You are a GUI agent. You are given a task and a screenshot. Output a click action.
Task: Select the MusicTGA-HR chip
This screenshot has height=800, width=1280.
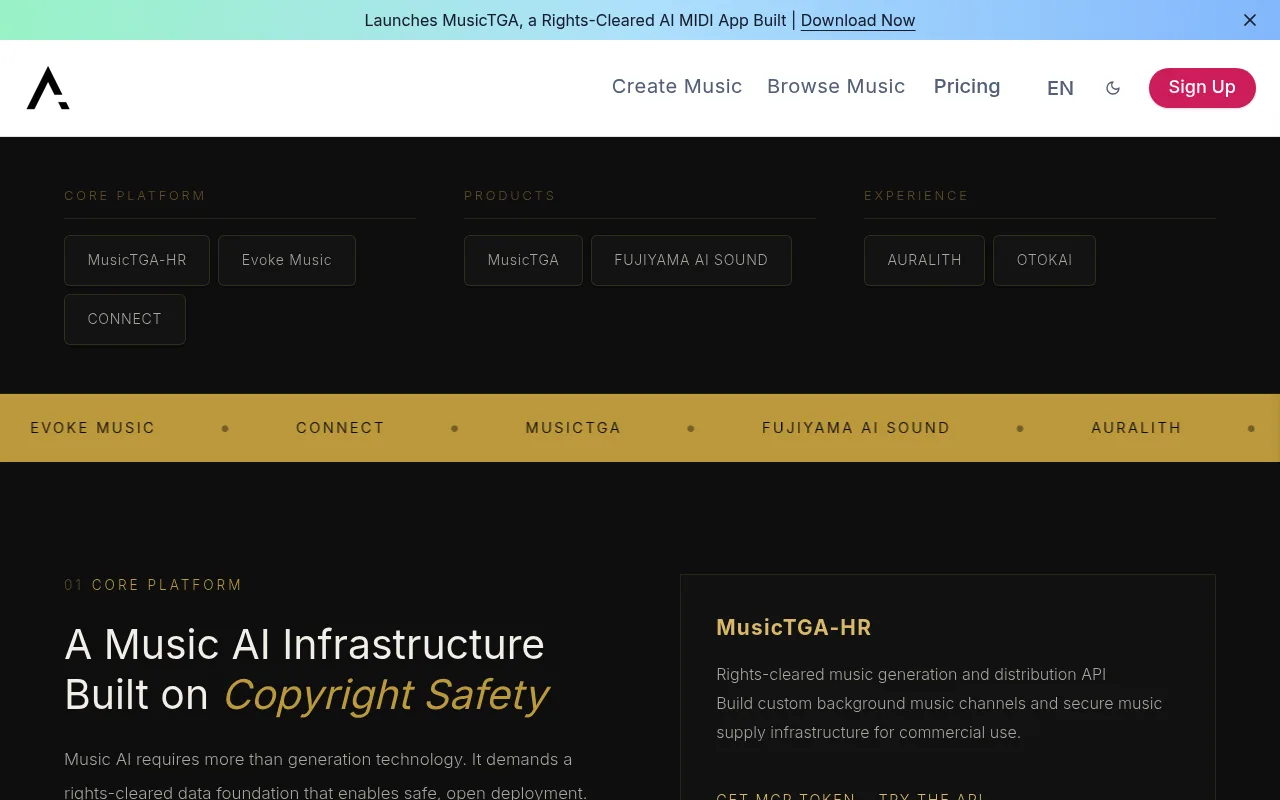(x=137, y=260)
